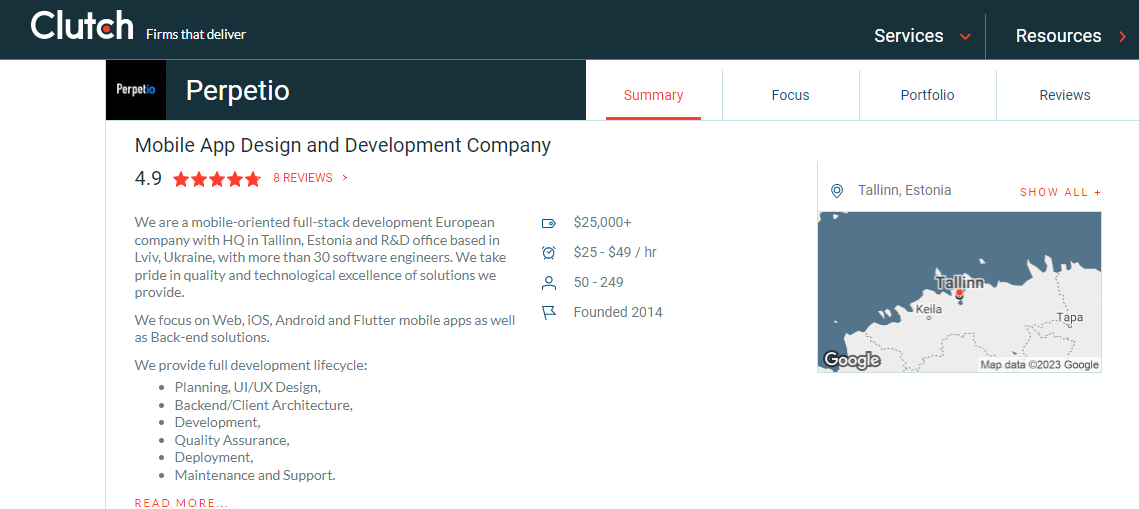Click the '$25 - $49 / hr' rate text
The width and height of the screenshot is (1139, 509).
pos(615,253)
